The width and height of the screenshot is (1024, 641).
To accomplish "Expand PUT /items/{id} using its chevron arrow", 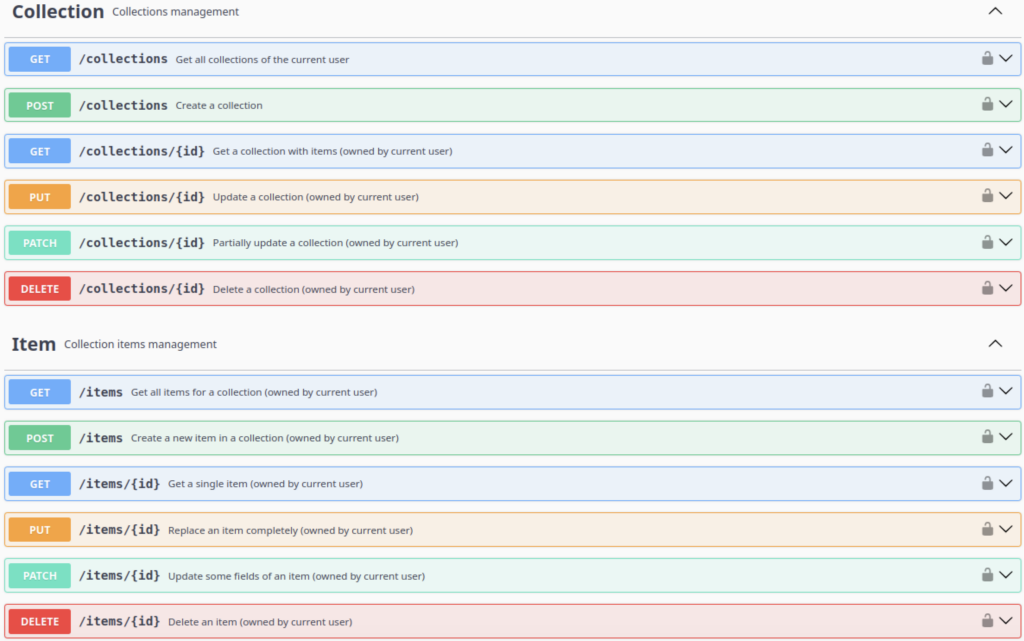I will click(1006, 529).
